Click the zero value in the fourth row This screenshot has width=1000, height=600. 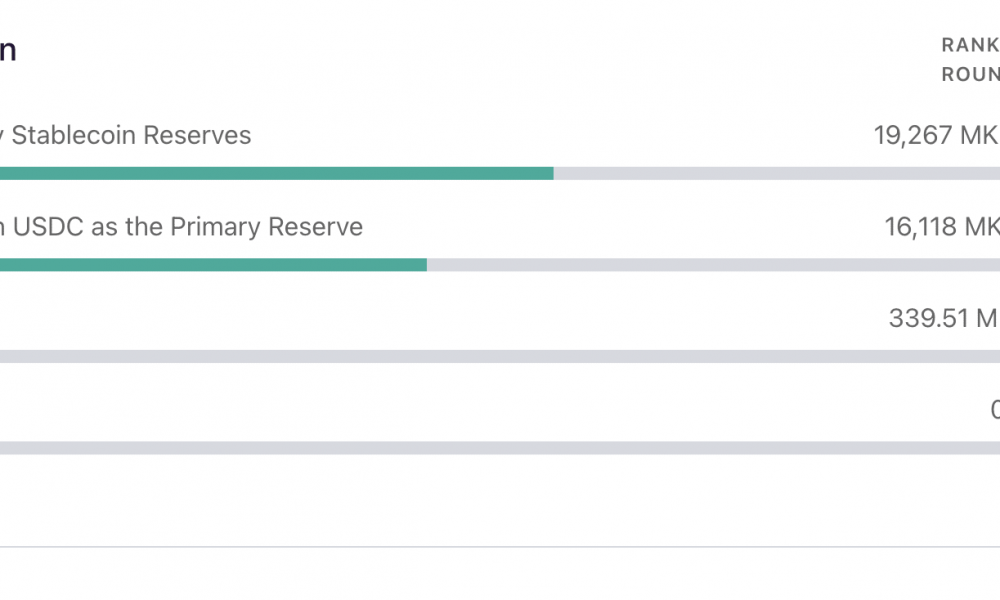point(995,409)
